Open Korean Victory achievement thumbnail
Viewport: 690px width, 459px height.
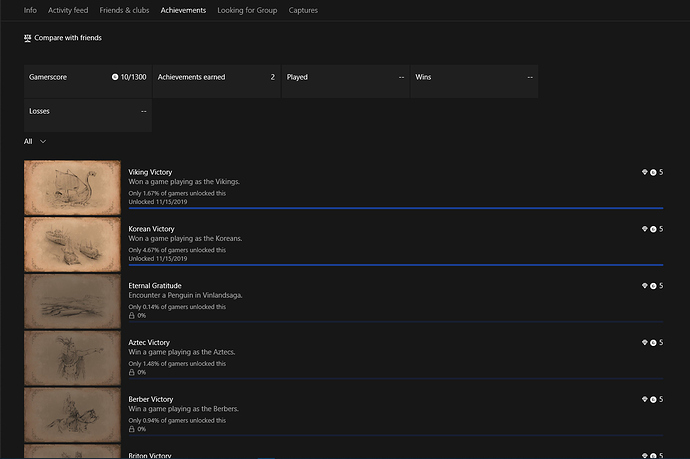click(x=72, y=245)
